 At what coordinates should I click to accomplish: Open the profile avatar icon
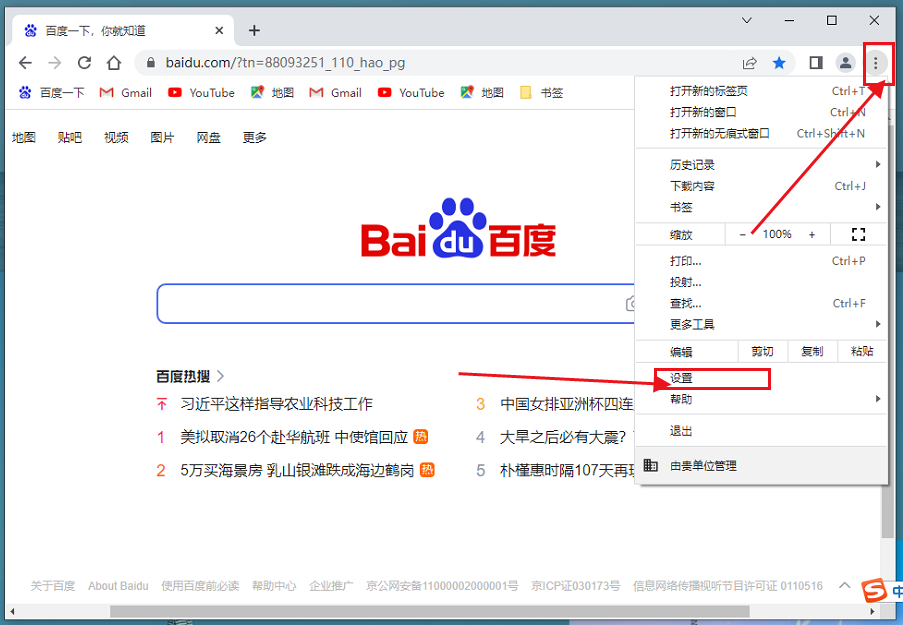click(845, 62)
